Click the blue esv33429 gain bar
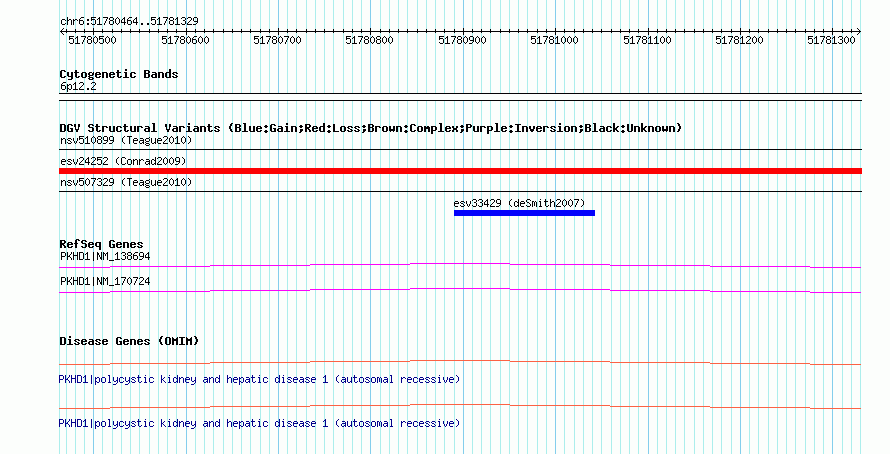Viewport: 890px width, 454px height. (524, 213)
